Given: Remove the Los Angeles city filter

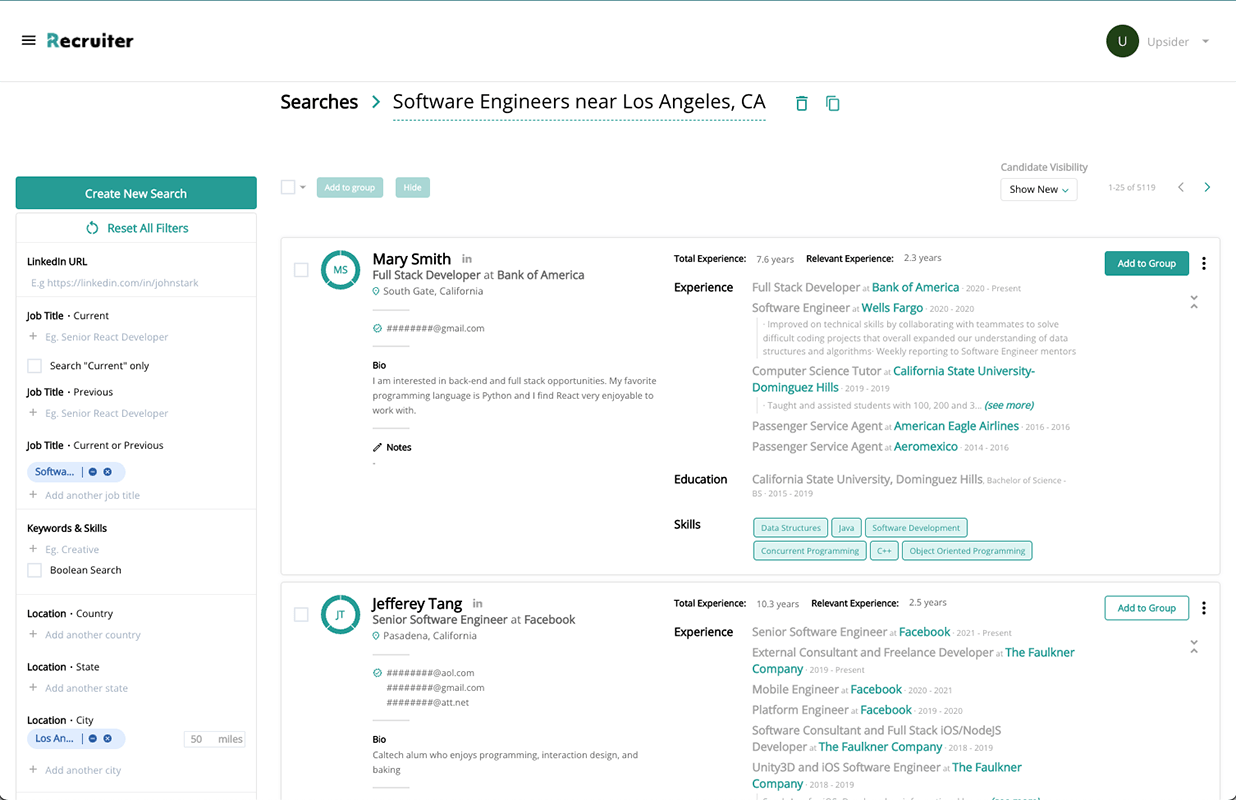Looking at the screenshot, I should [x=108, y=739].
